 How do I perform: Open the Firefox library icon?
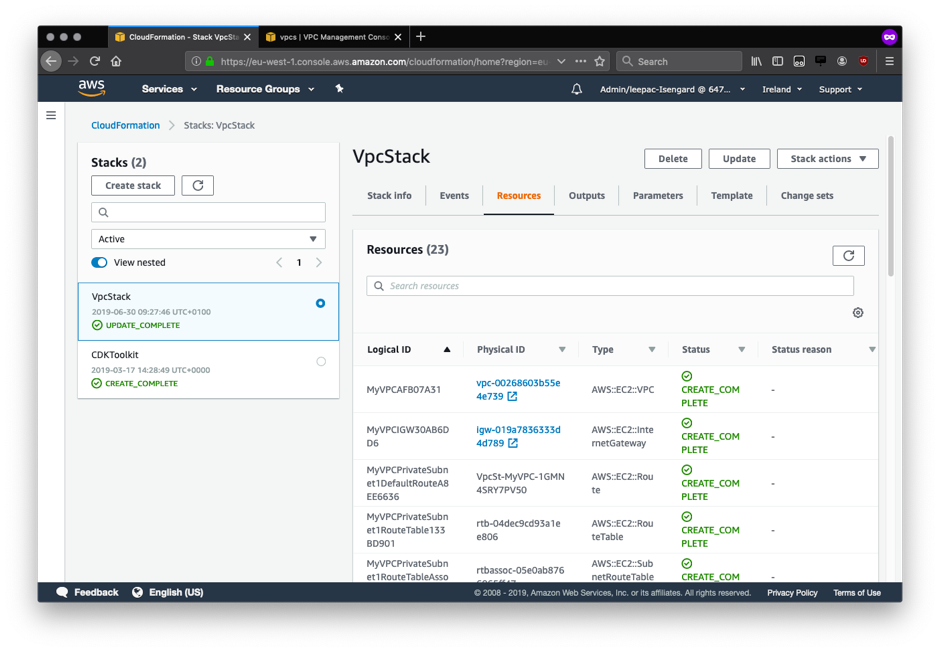756,61
